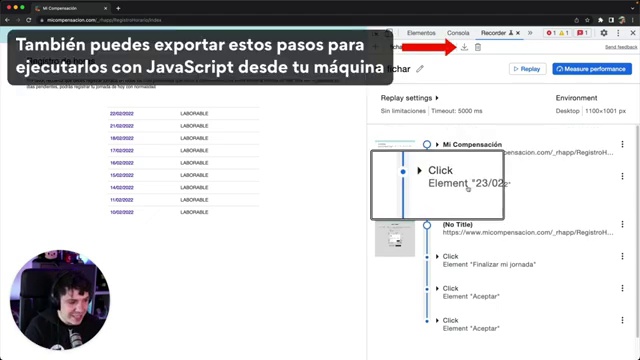The image size is (640, 360).
Task: Select the (No Title) navigation step
Action: coord(458,224)
